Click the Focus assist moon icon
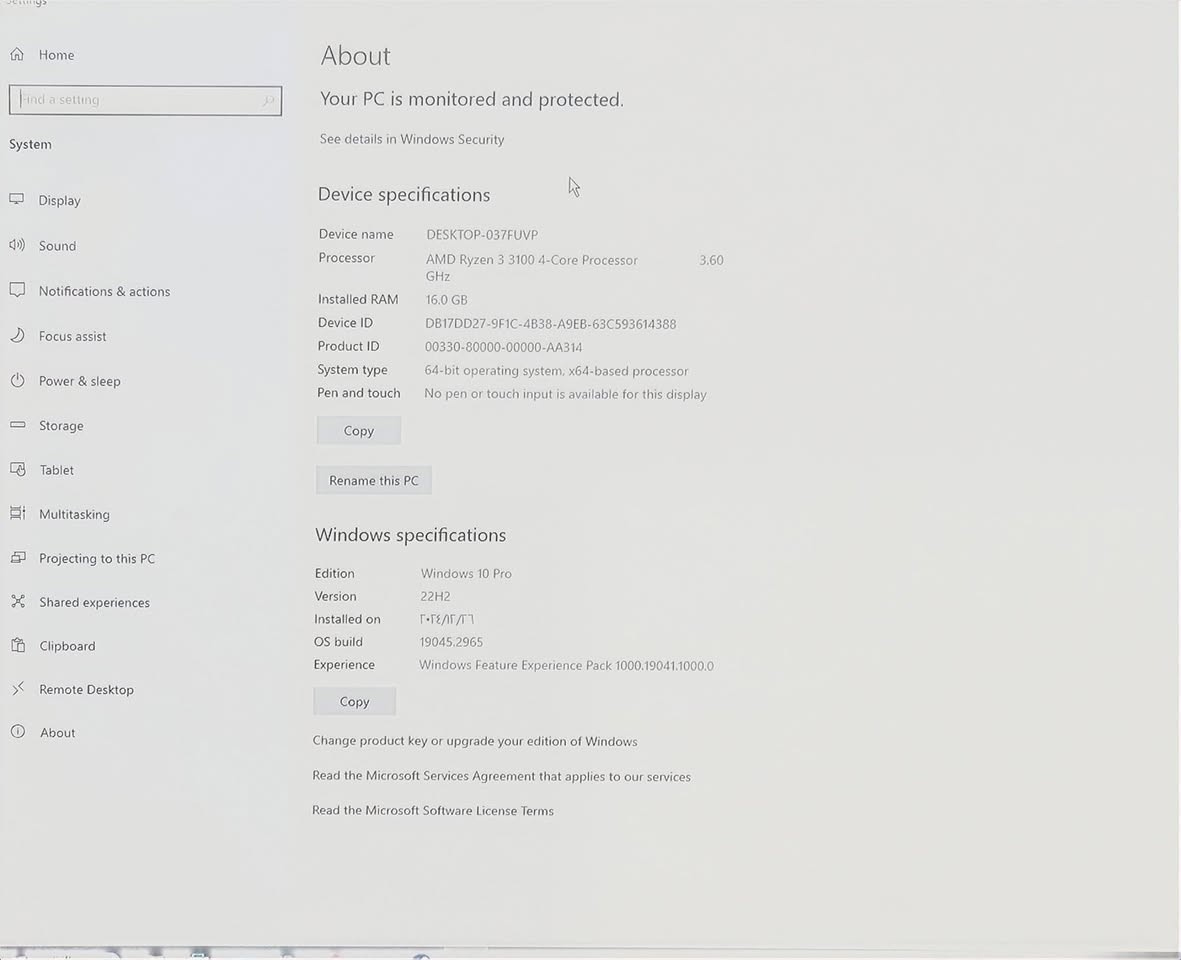Image resolution: width=1181 pixels, height=960 pixels. 17,336
